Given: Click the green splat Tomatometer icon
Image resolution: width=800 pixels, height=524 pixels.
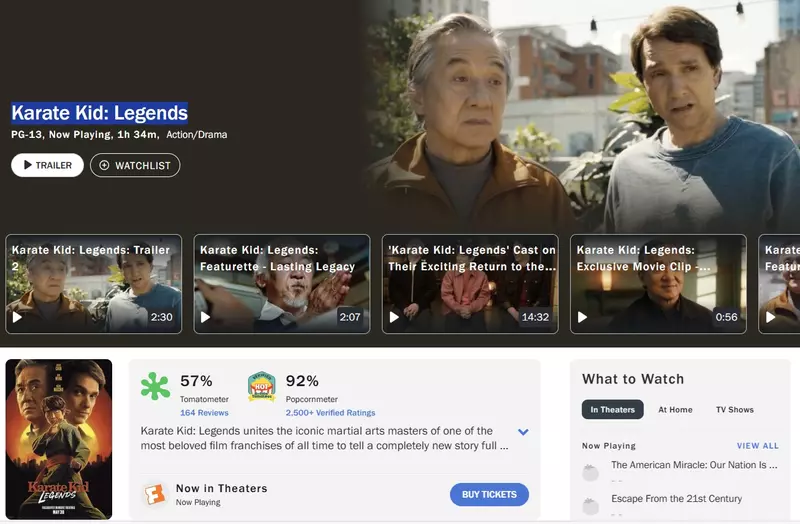Looking at the screenshot, I should (x=155, y=386).
